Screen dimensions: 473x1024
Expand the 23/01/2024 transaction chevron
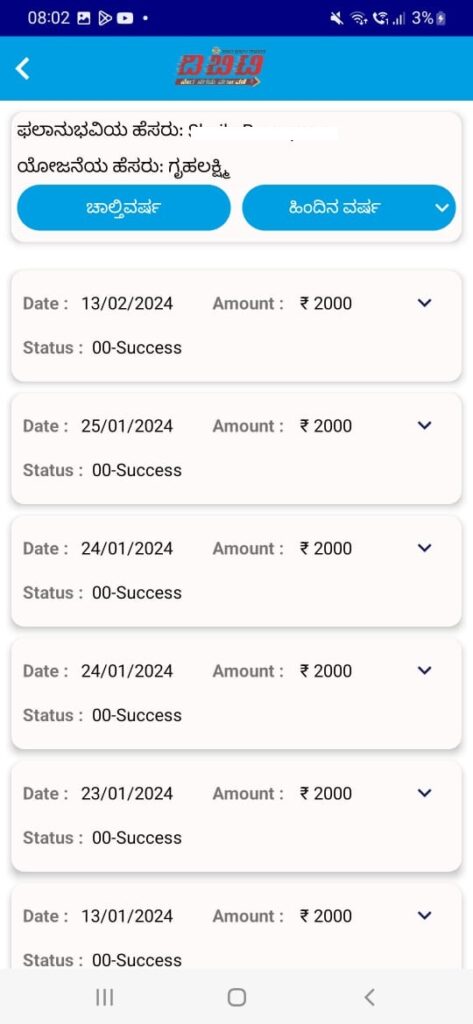(425, 793)
